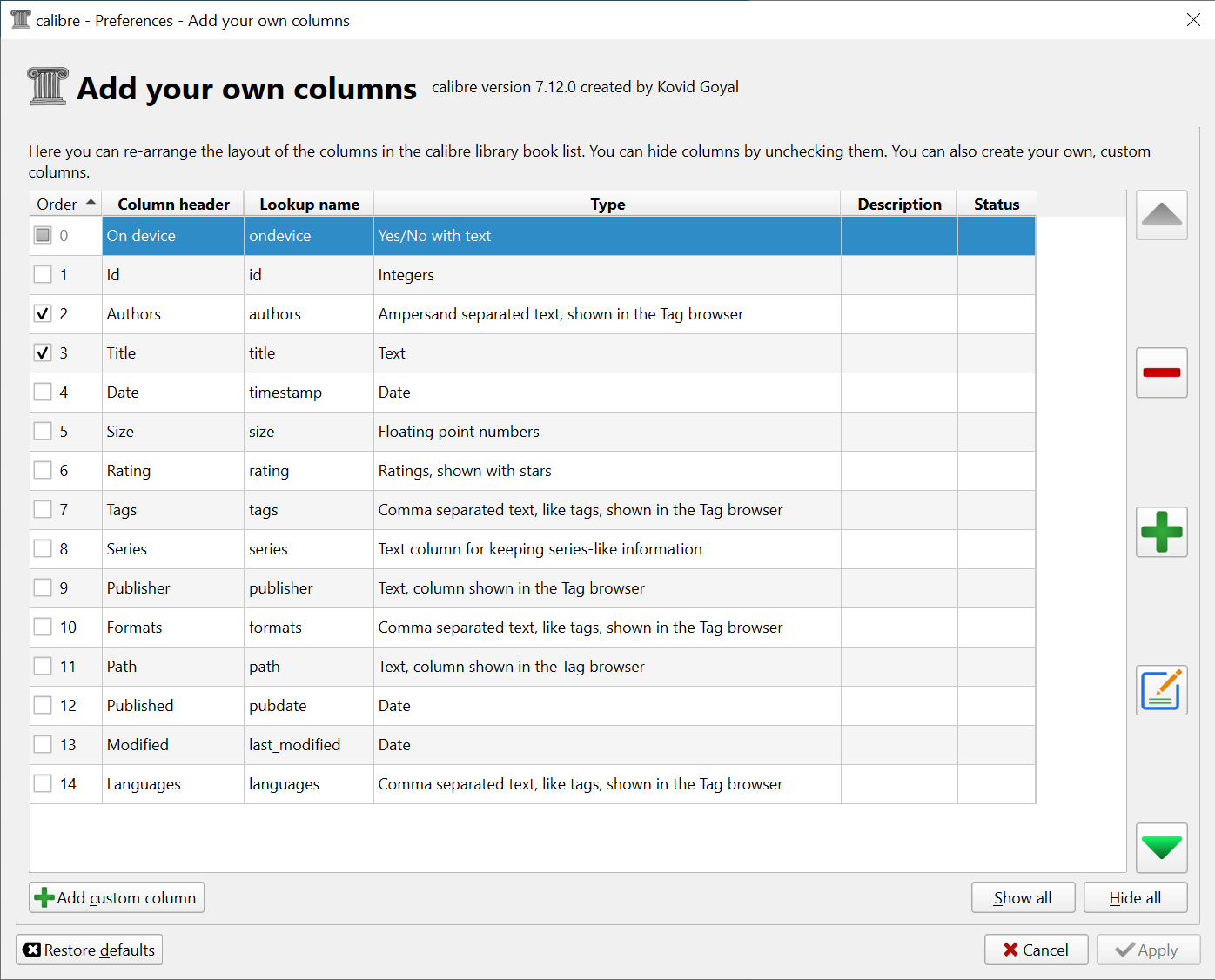
Task: Click the Add custom column button
Action: coord(117,898)
